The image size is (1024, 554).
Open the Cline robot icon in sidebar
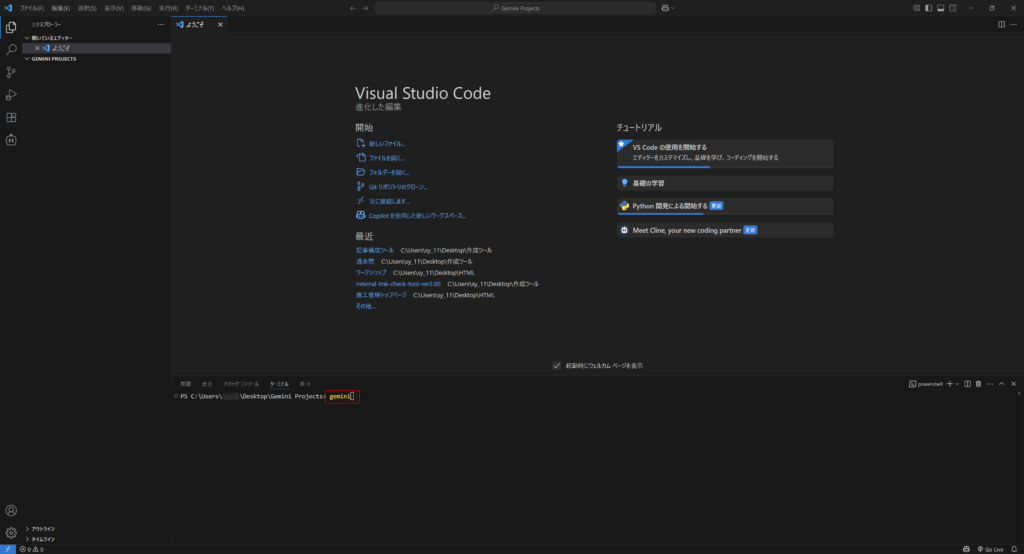[11, 140]
